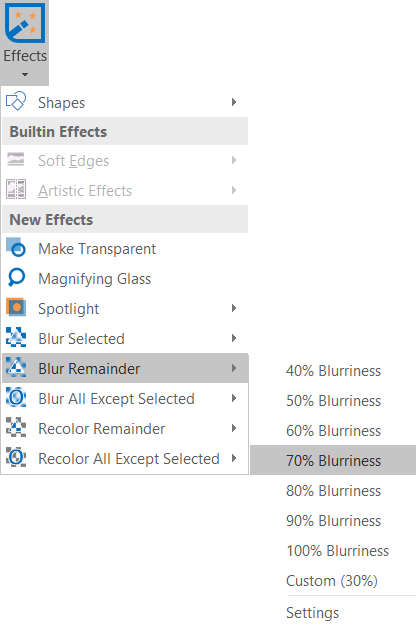Screen dimensions: 417x631
Task: Select the Blur Selected icon
Action: tap(16, 337)
